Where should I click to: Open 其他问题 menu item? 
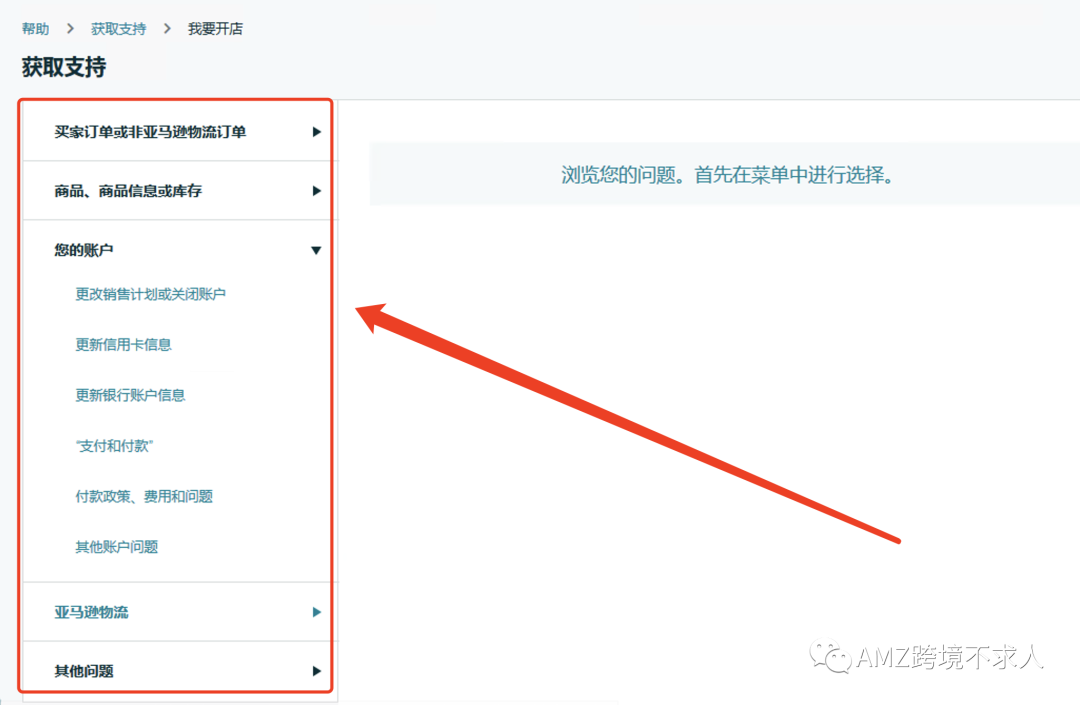pos(84,671)
